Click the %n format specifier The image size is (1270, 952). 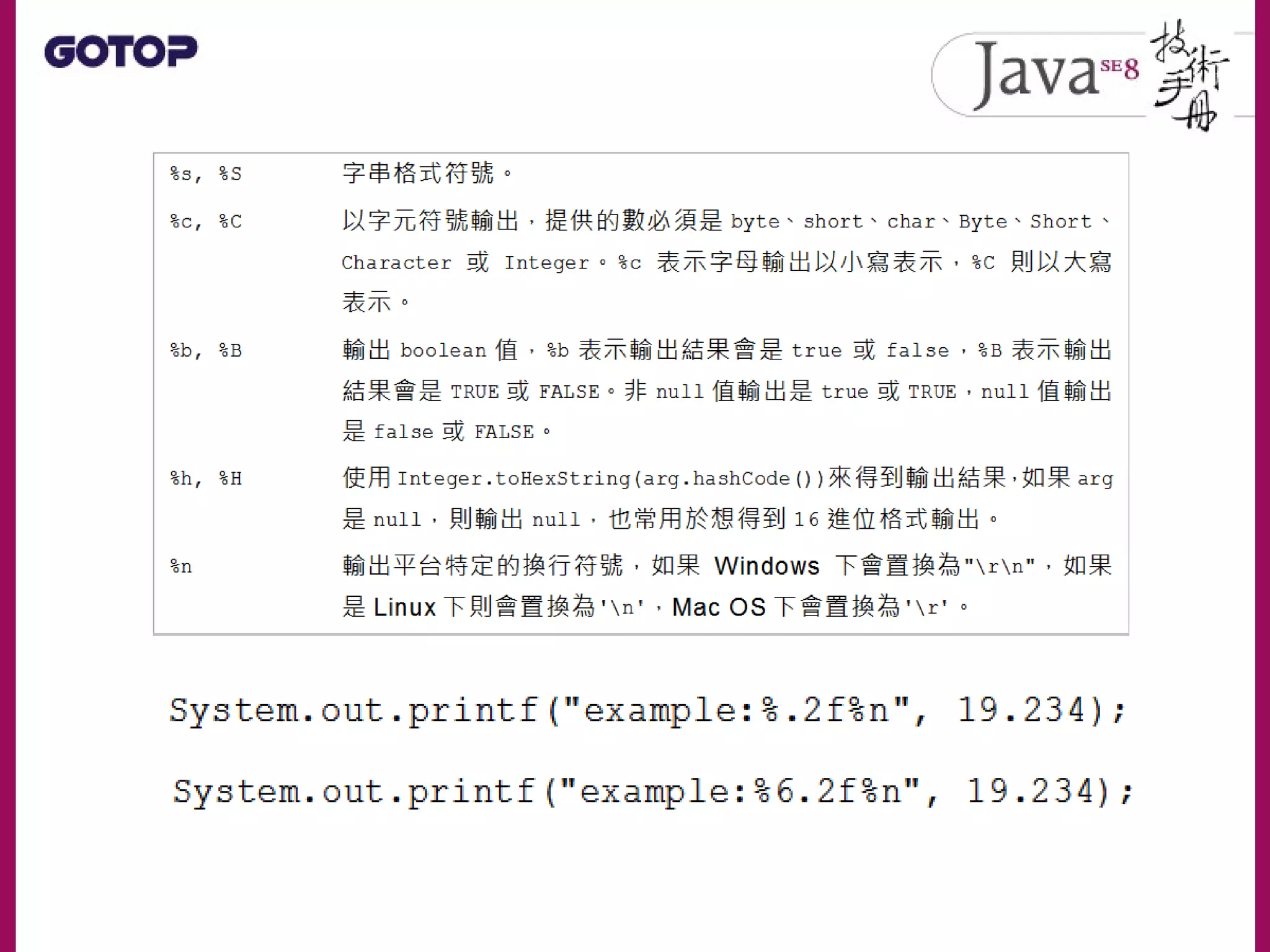click(x=181, y=566)
